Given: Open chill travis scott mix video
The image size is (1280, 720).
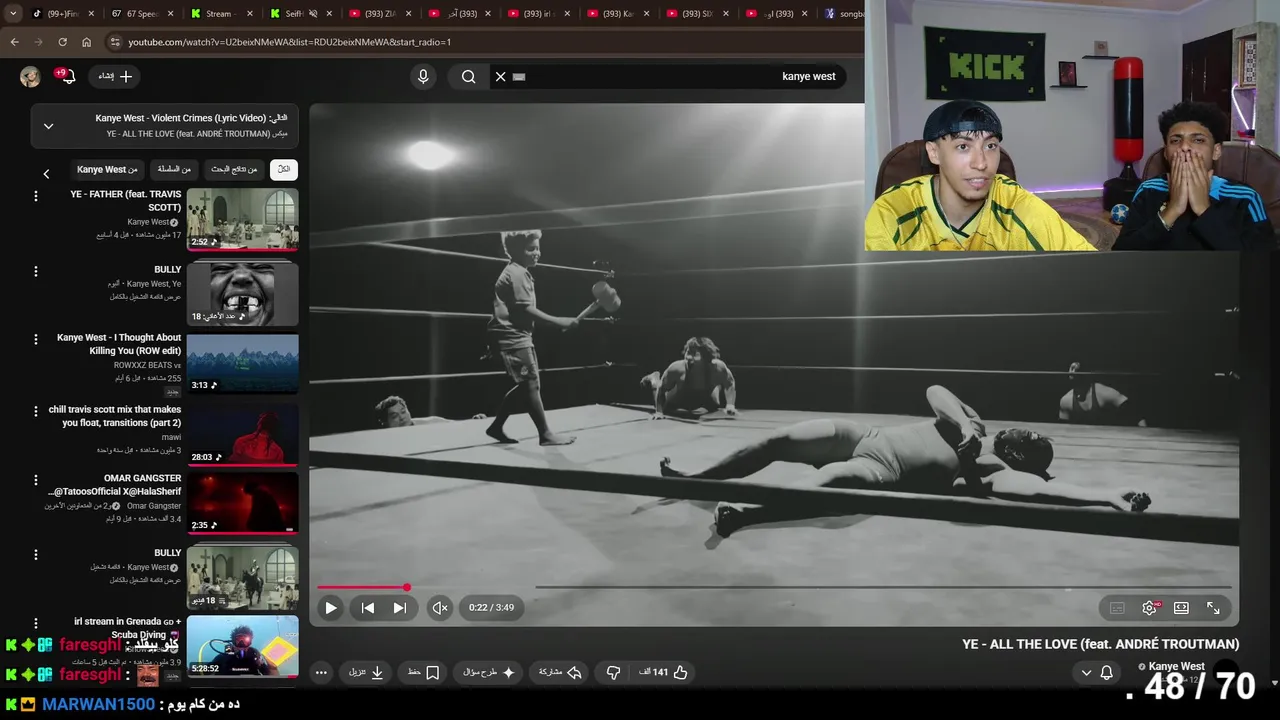Looking at the screenshot, I should tap(115, 416).
